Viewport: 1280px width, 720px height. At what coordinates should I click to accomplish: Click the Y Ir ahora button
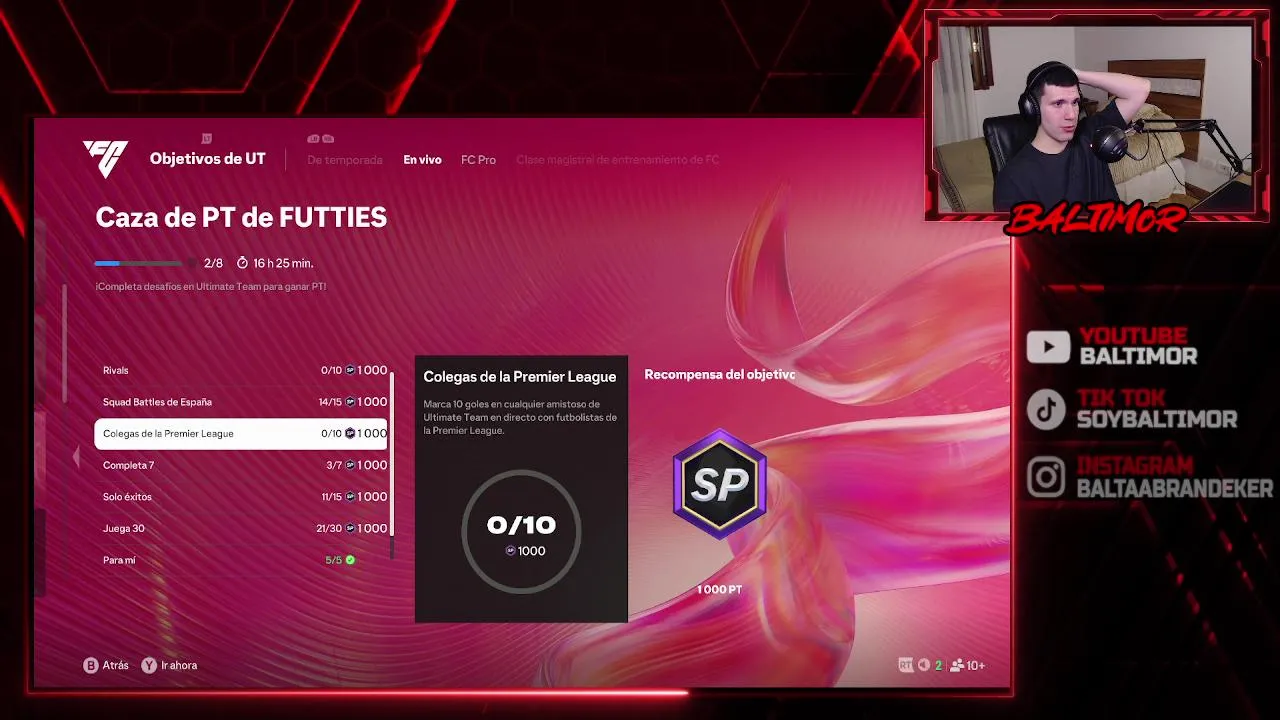click(x=169, y=665)
